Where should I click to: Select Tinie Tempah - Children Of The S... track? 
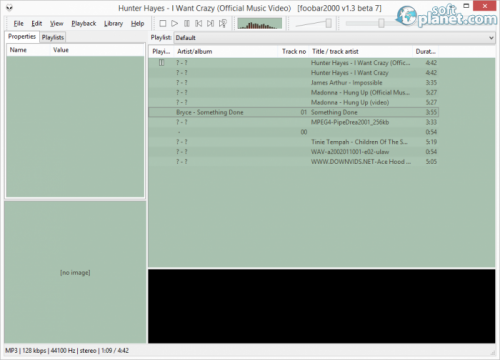pyautogui.click(x=293, y=142)
